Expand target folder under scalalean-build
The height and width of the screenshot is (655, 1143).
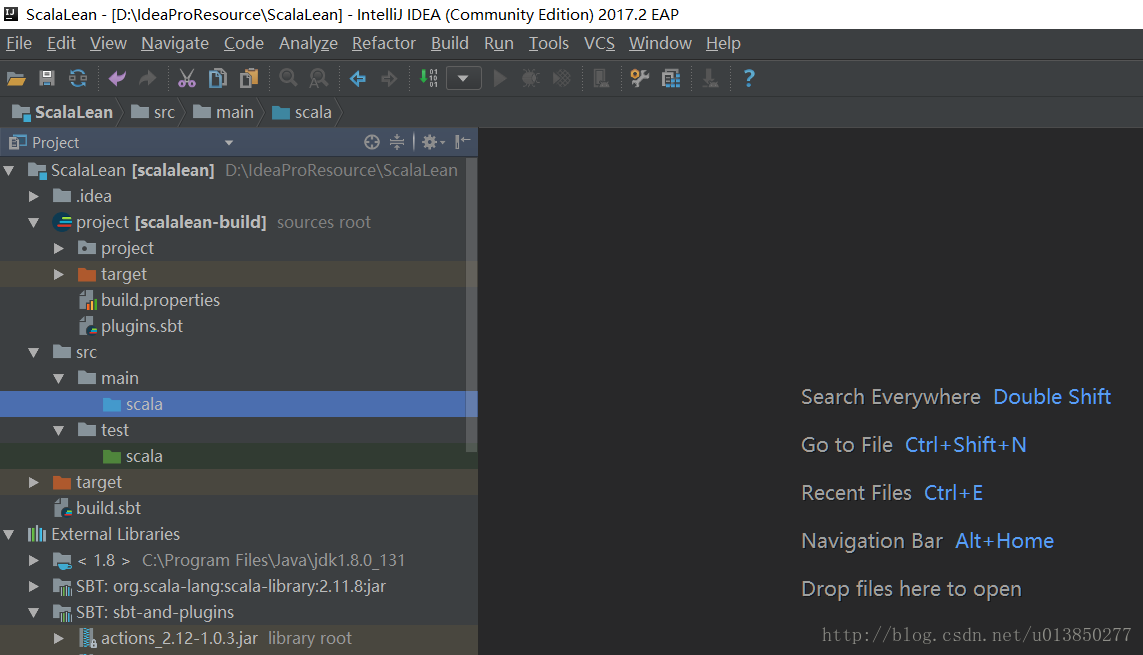coord(58,275)
